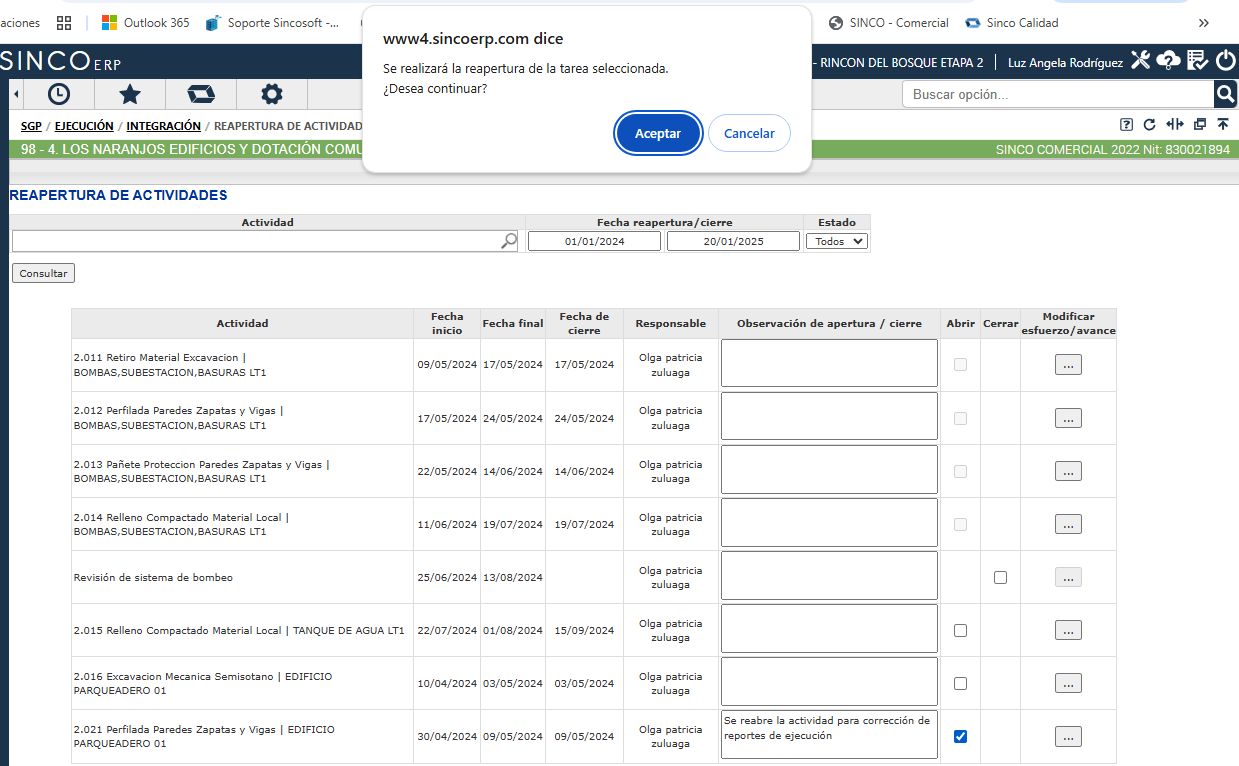Click the power logout icon
Image resolution: width=1239 pixels, height=766 pixels.
pos(1226,61)
